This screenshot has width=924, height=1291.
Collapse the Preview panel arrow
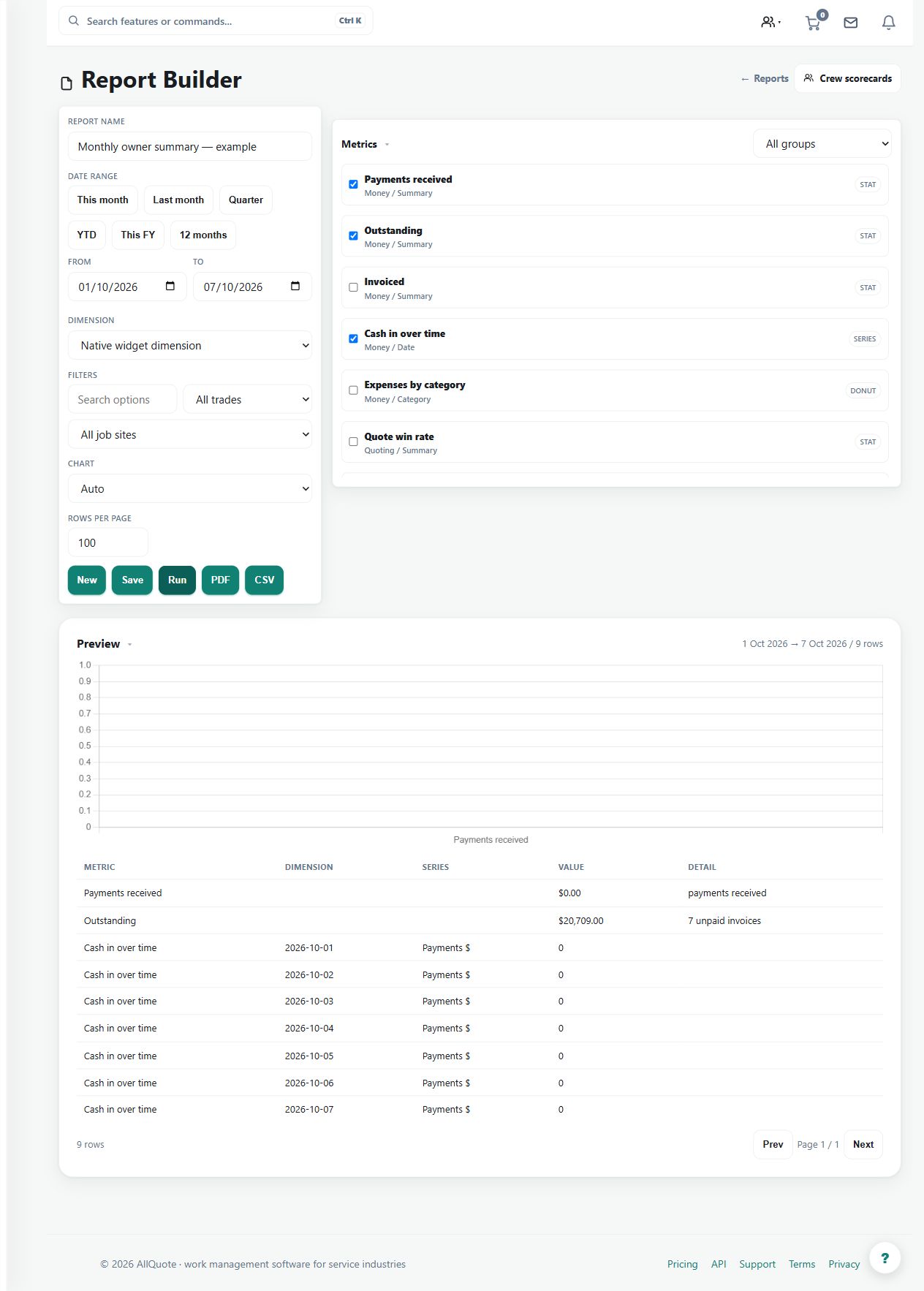(129, 645)
